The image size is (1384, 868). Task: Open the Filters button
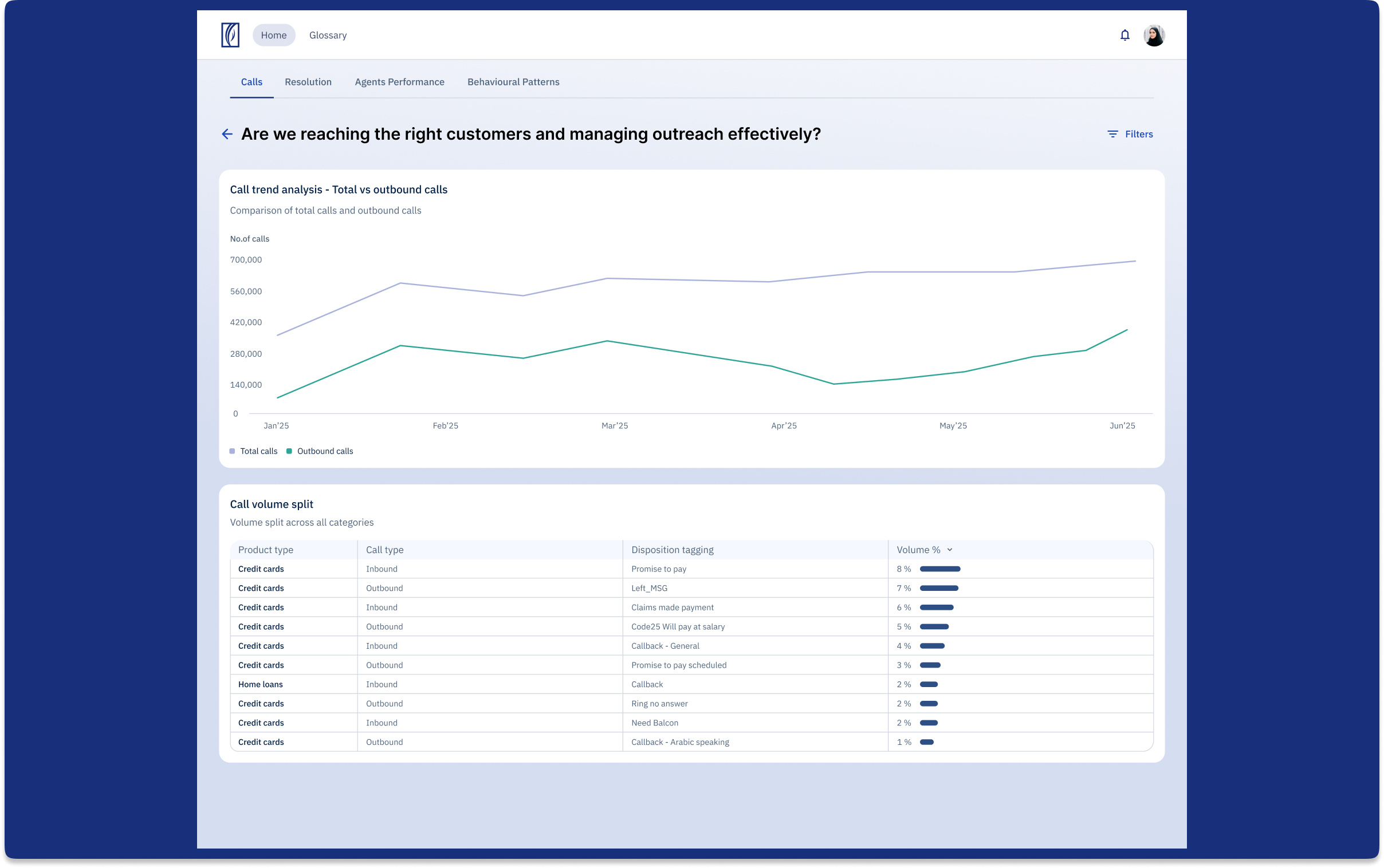coord(1130,134)
